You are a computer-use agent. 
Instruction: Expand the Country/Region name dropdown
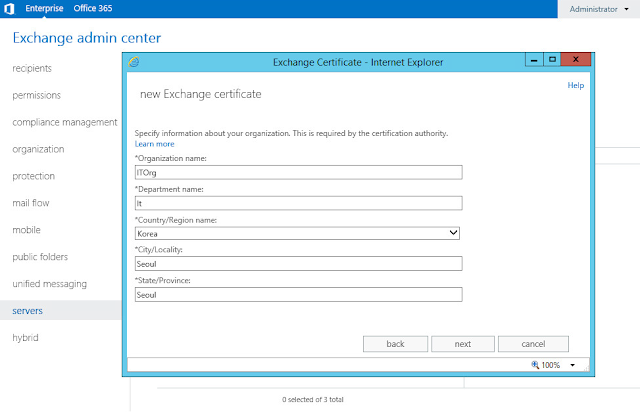[453, 233]
